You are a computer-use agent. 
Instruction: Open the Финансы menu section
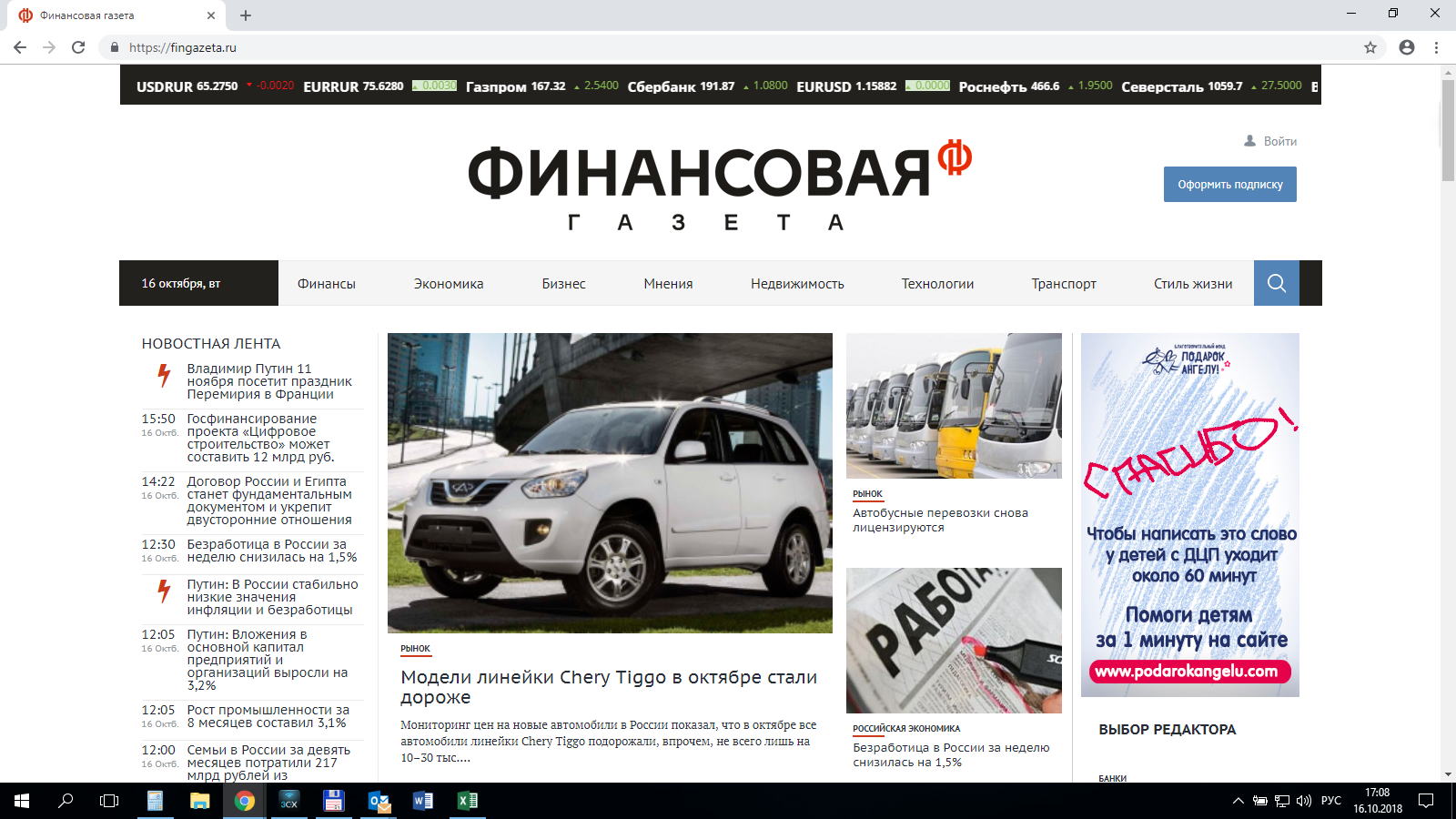[x=326, y=284]
